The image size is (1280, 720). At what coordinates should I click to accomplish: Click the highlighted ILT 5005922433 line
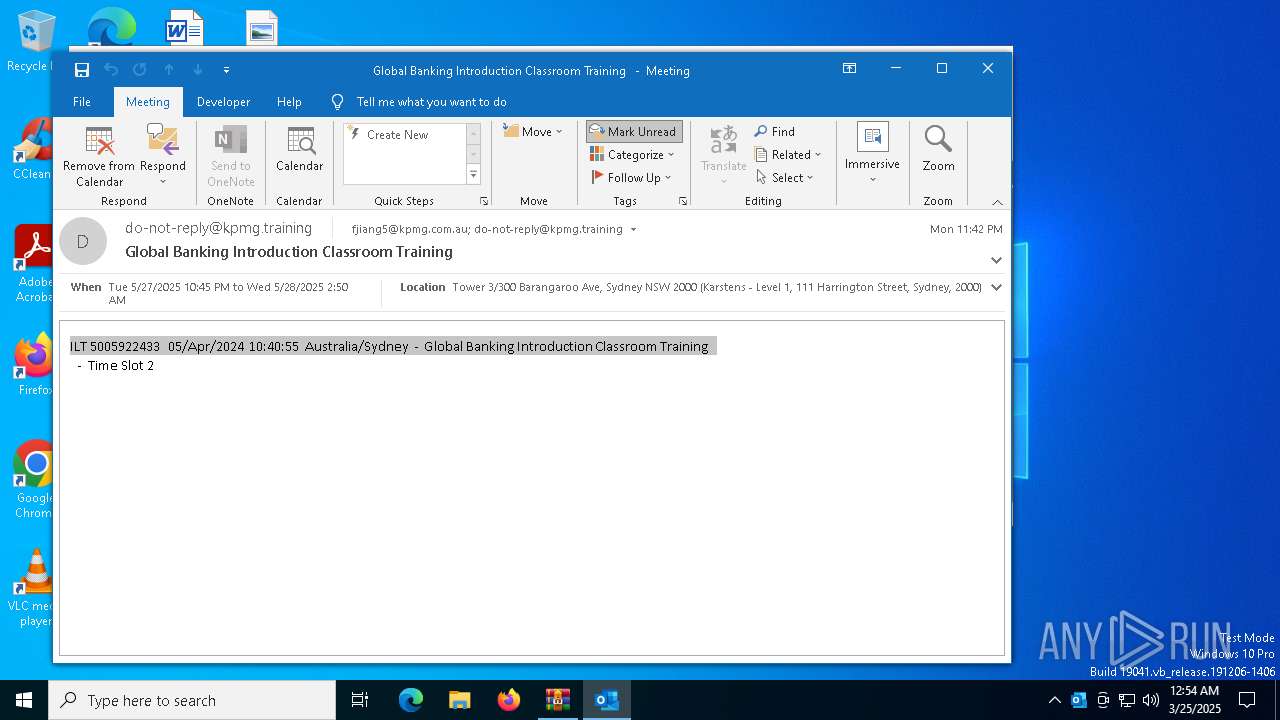(393, 346)
